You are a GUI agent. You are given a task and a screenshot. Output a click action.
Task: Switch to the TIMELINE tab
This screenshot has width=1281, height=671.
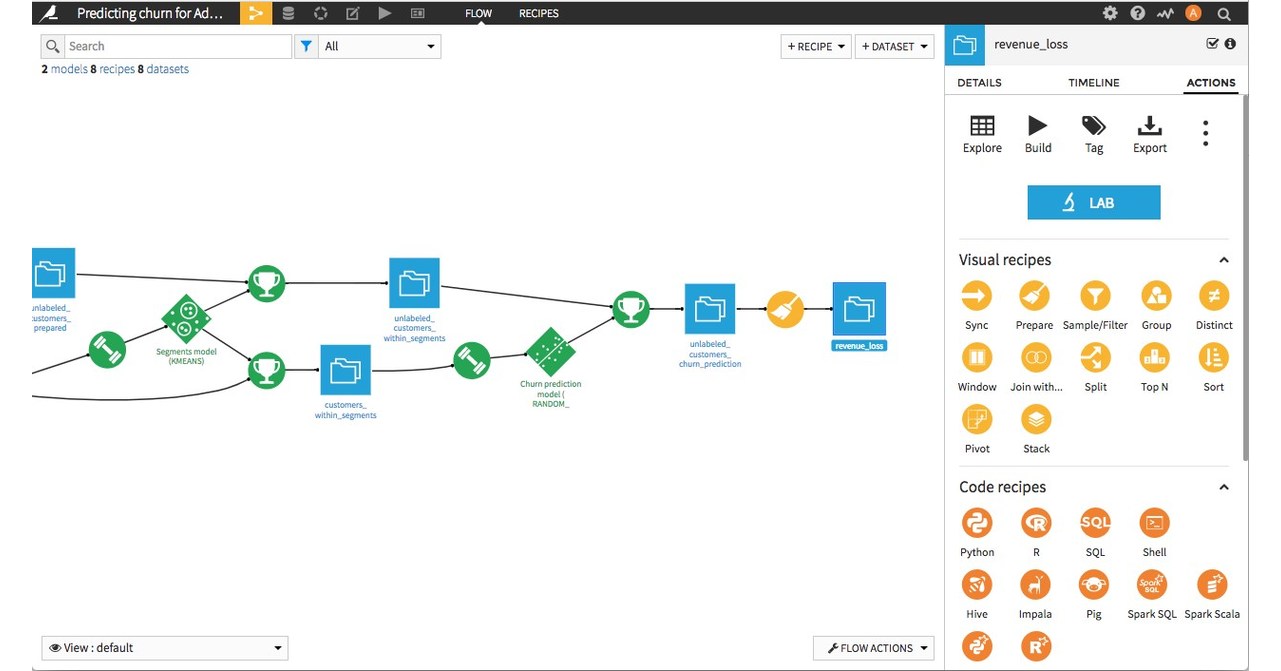click(x=1093, y=82)
